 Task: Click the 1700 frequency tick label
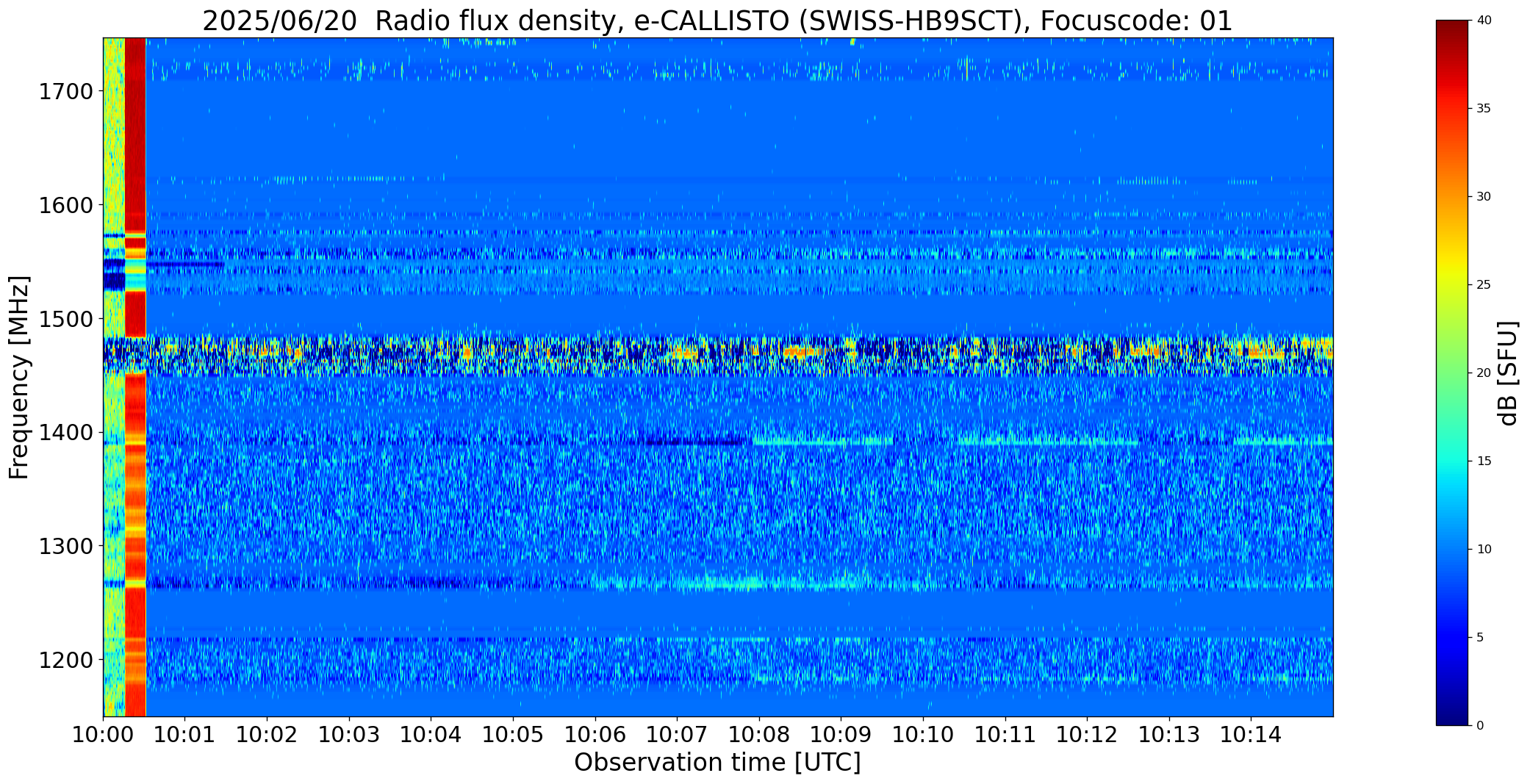66,92
